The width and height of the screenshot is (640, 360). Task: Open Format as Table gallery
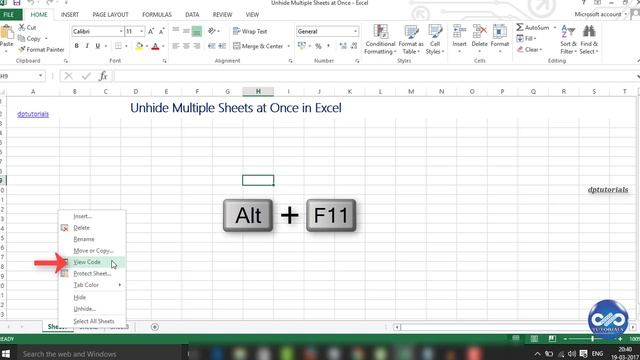click(x=411, y=39)
